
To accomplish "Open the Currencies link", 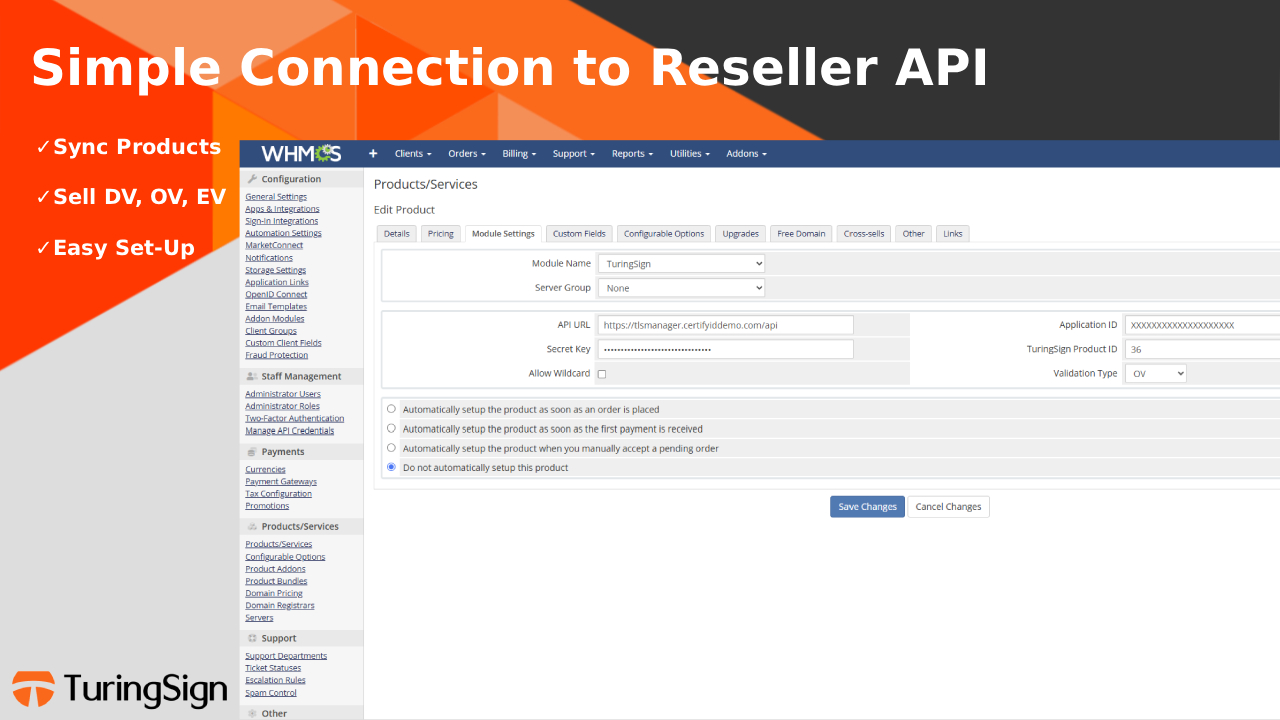I will click(x=265, y=469).
